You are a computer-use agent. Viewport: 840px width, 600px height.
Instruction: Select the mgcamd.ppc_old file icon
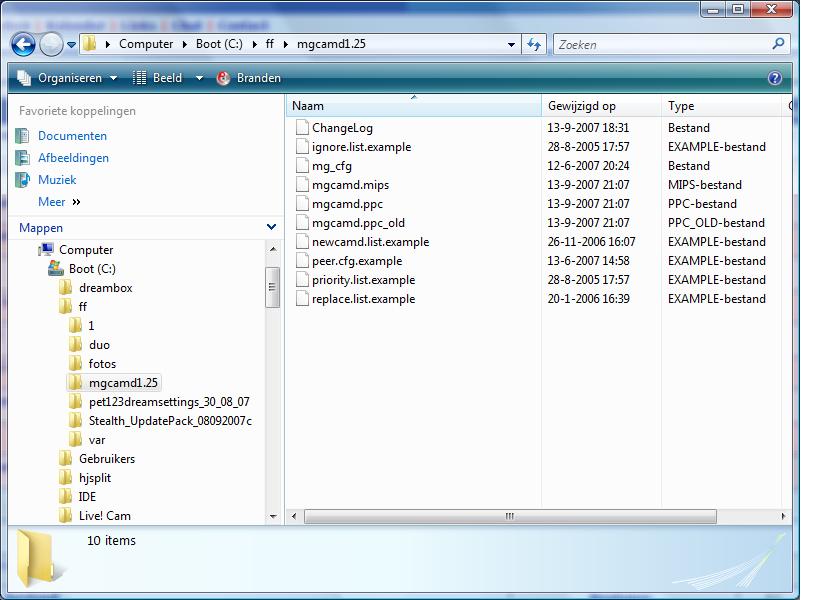click(303, 223)
